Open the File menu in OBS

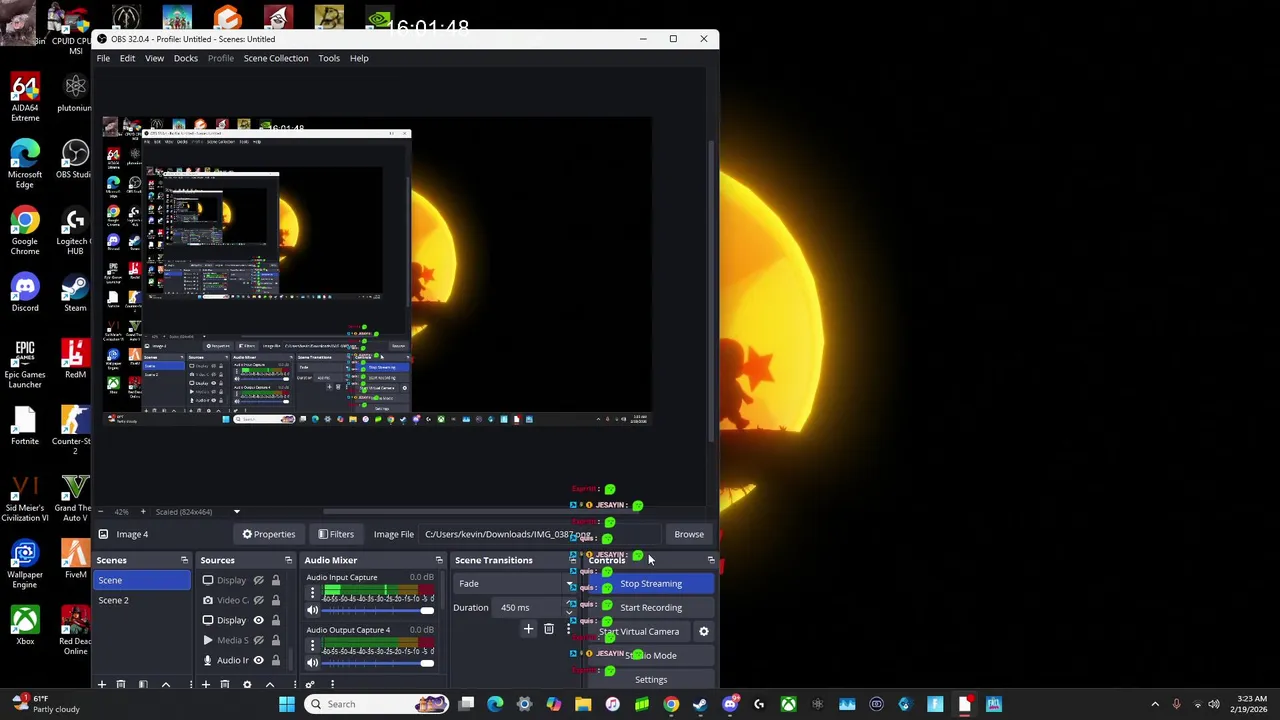[103, 58]
